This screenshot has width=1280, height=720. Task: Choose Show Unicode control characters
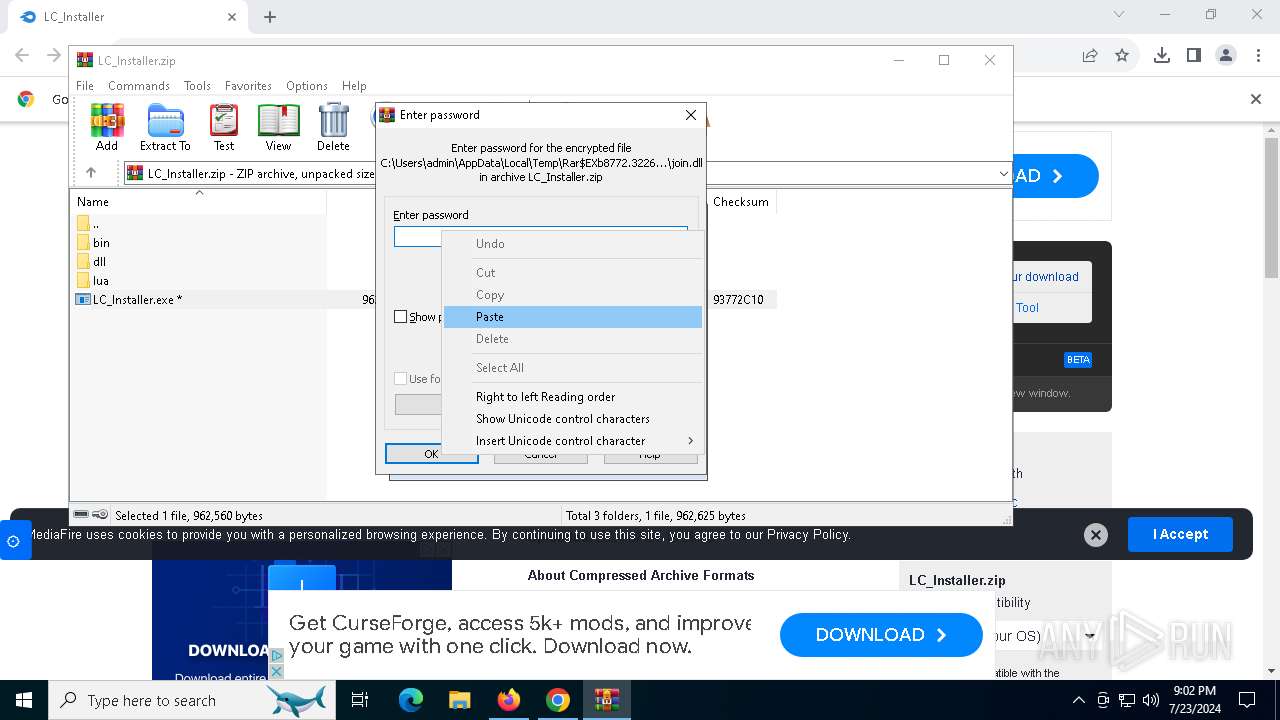coord(573,419)
